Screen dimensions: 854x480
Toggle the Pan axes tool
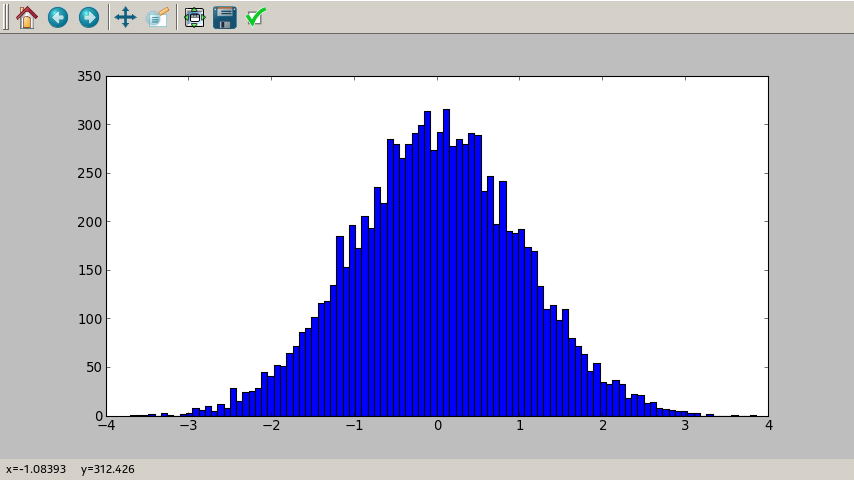click(125, 17)
